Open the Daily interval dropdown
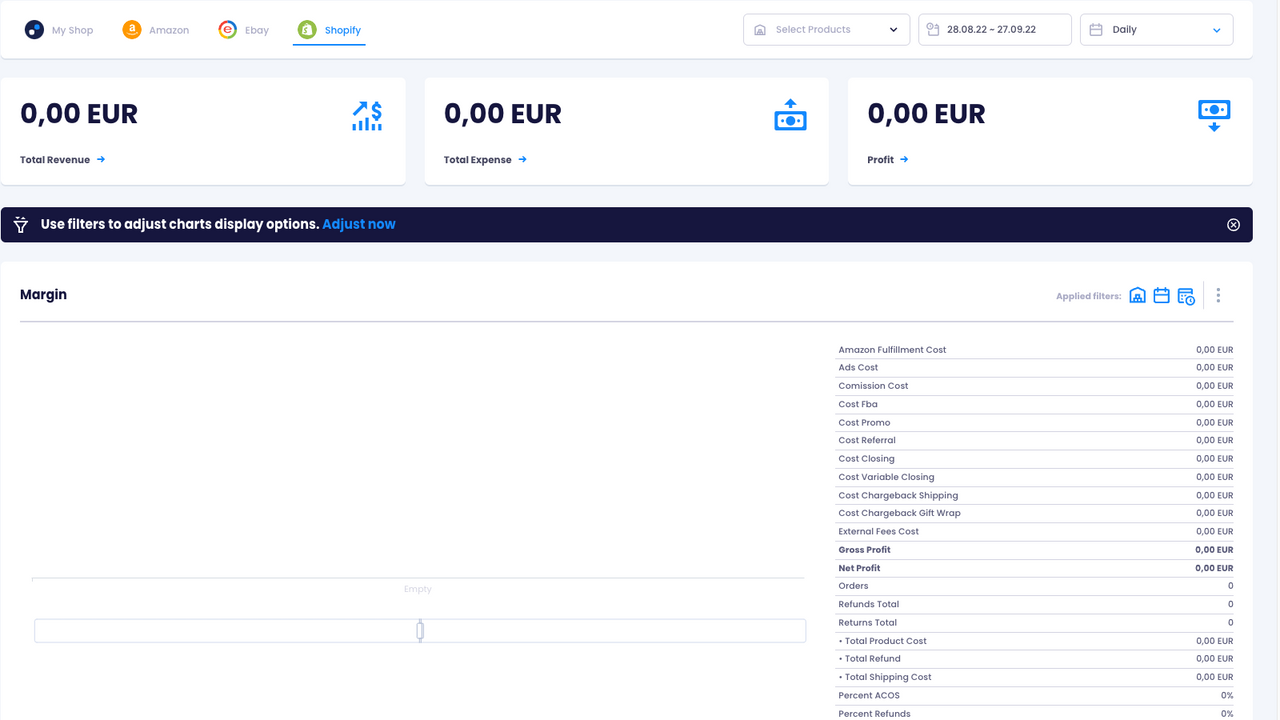The width and height of the screenshot is (1280, 720). 1156,30
